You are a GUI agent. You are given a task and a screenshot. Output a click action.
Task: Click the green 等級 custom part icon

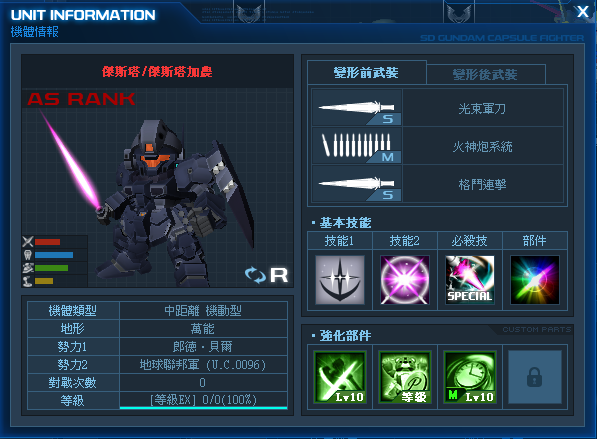point(405,377)
